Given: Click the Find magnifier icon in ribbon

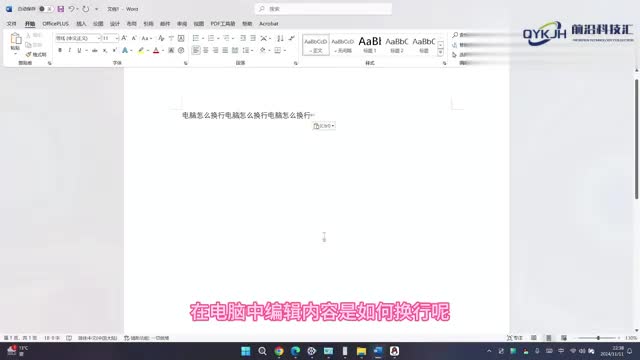Looking at the screenshot, I should click(455, 35).
